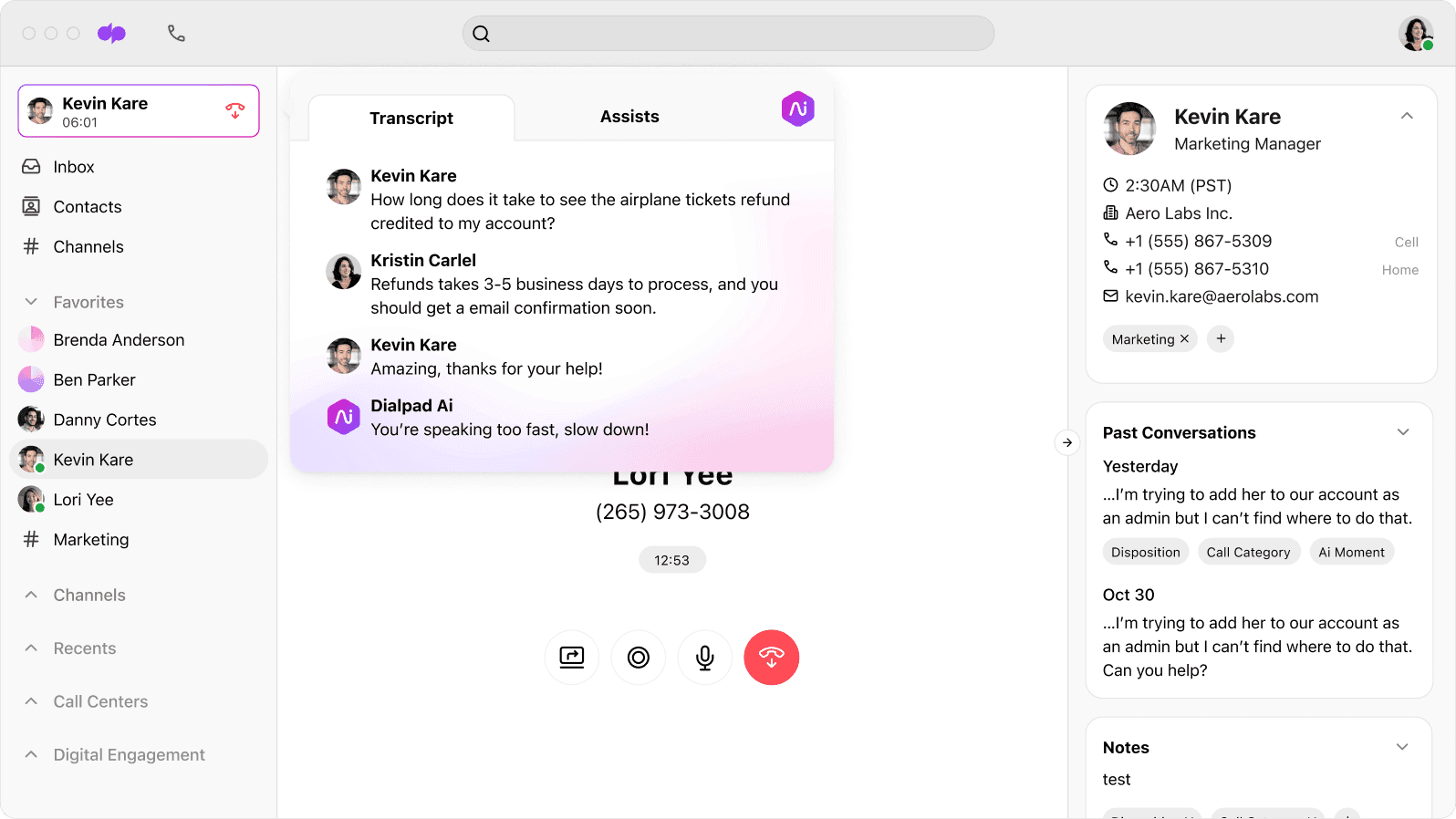The image size is (1456, 819).
Task: Click the kevin.kare@aerolabs.com email link
Action: 1222,296
